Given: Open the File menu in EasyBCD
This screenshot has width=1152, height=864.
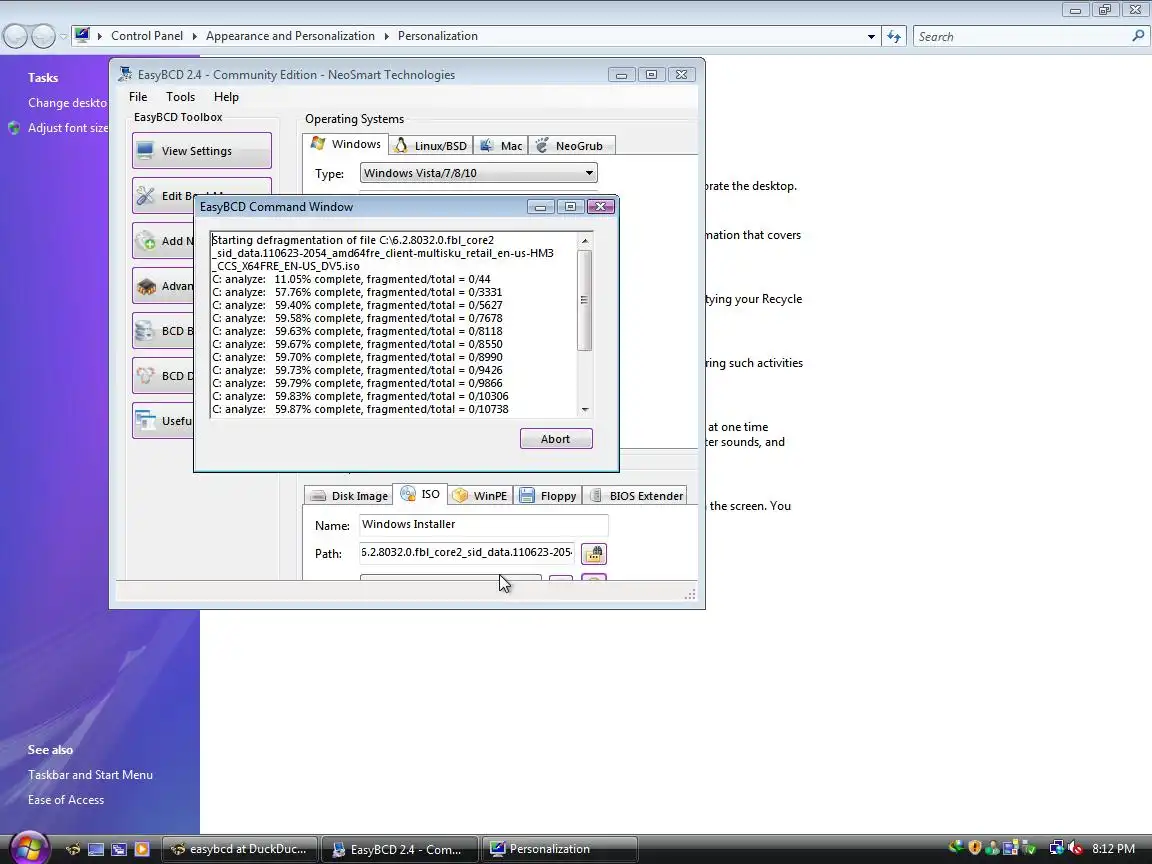Looking at the screenshot, I should click(x=138, y=97).
